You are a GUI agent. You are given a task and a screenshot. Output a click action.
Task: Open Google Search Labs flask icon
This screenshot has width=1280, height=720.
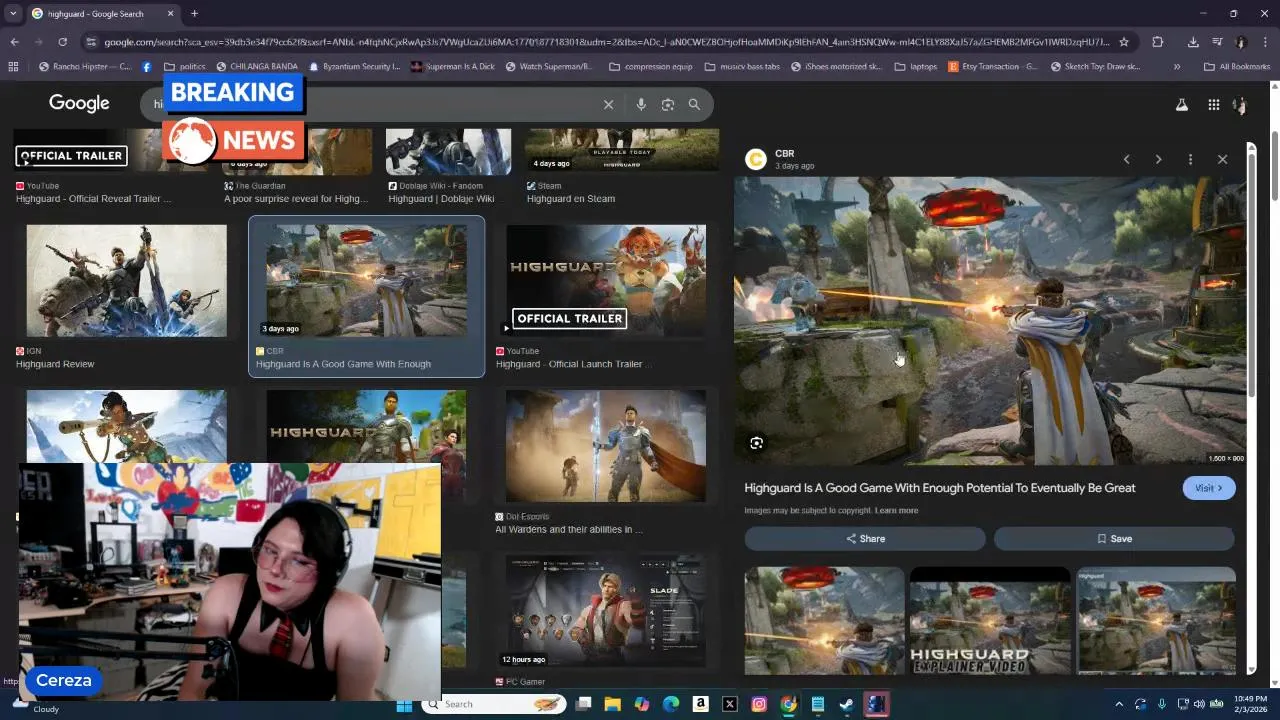(1181, 104)
